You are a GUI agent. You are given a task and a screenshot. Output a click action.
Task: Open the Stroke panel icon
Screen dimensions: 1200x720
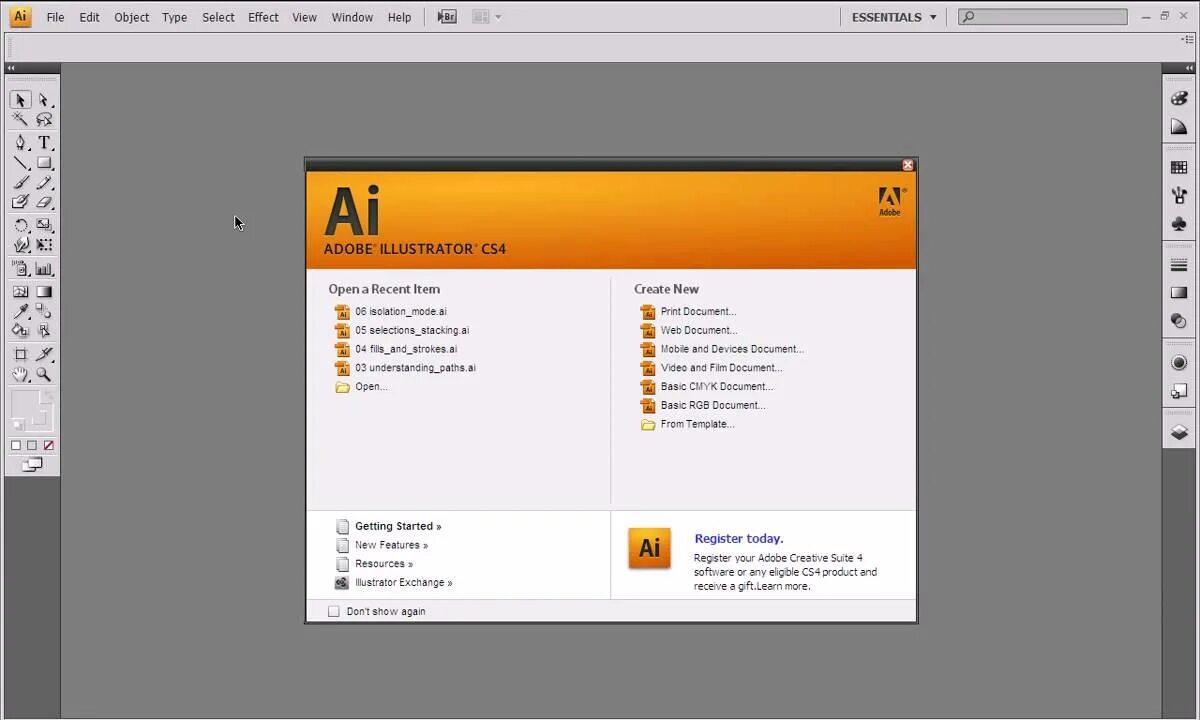click(x=1179, y=265)
